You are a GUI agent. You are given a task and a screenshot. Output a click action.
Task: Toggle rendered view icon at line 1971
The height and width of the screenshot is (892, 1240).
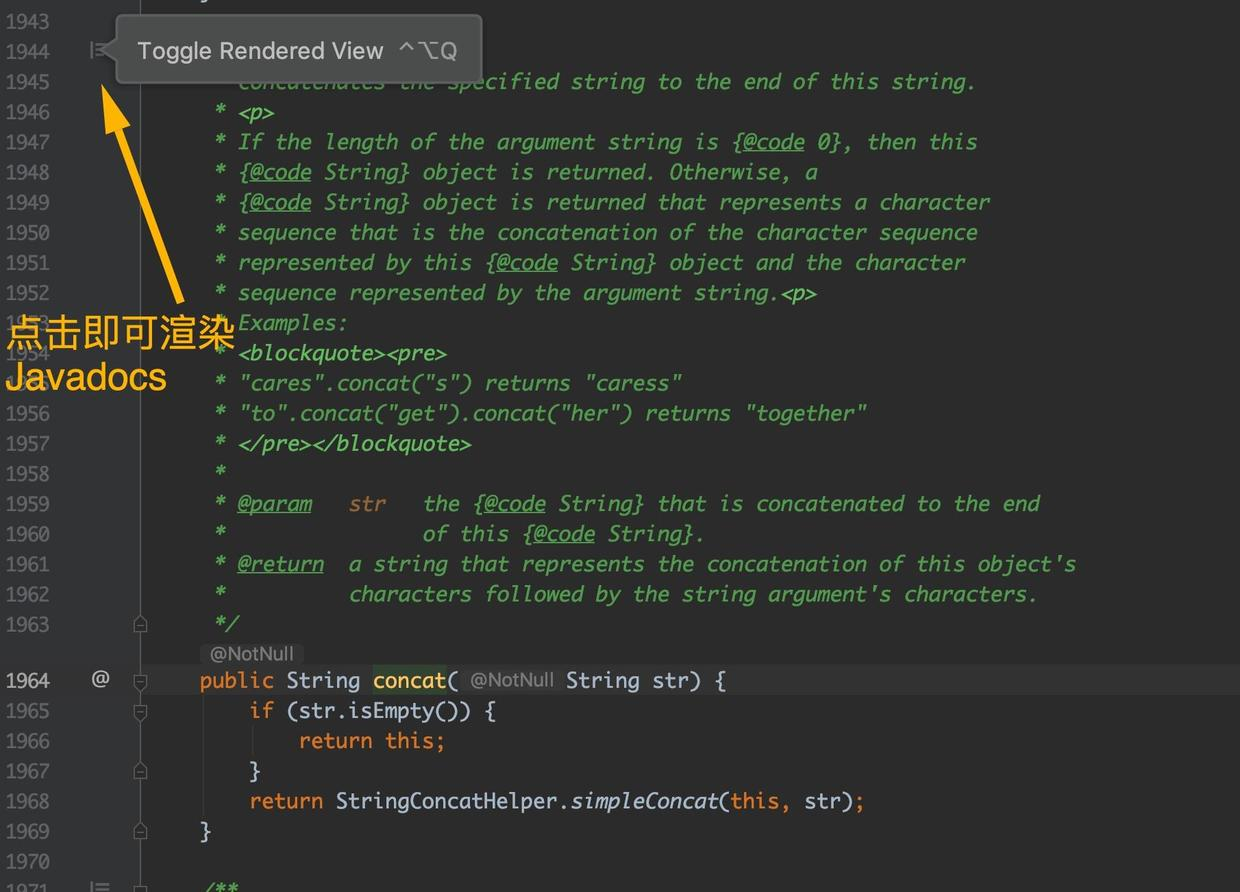tap(98, 886)
